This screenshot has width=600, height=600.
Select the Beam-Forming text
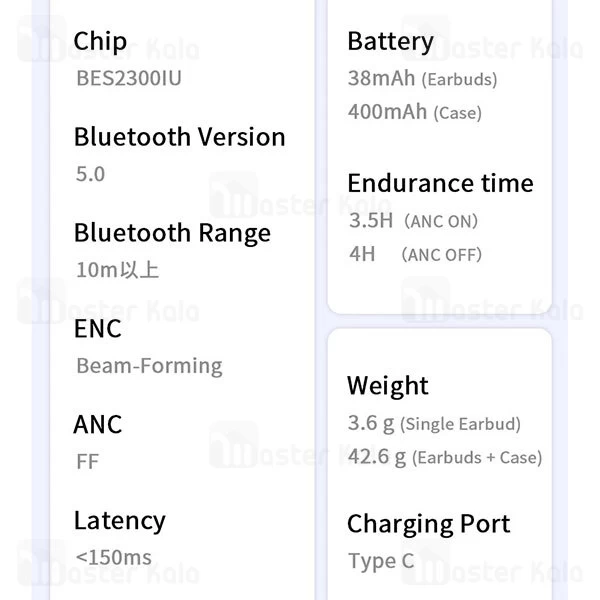pyautogui.click(x=149, y=365)
